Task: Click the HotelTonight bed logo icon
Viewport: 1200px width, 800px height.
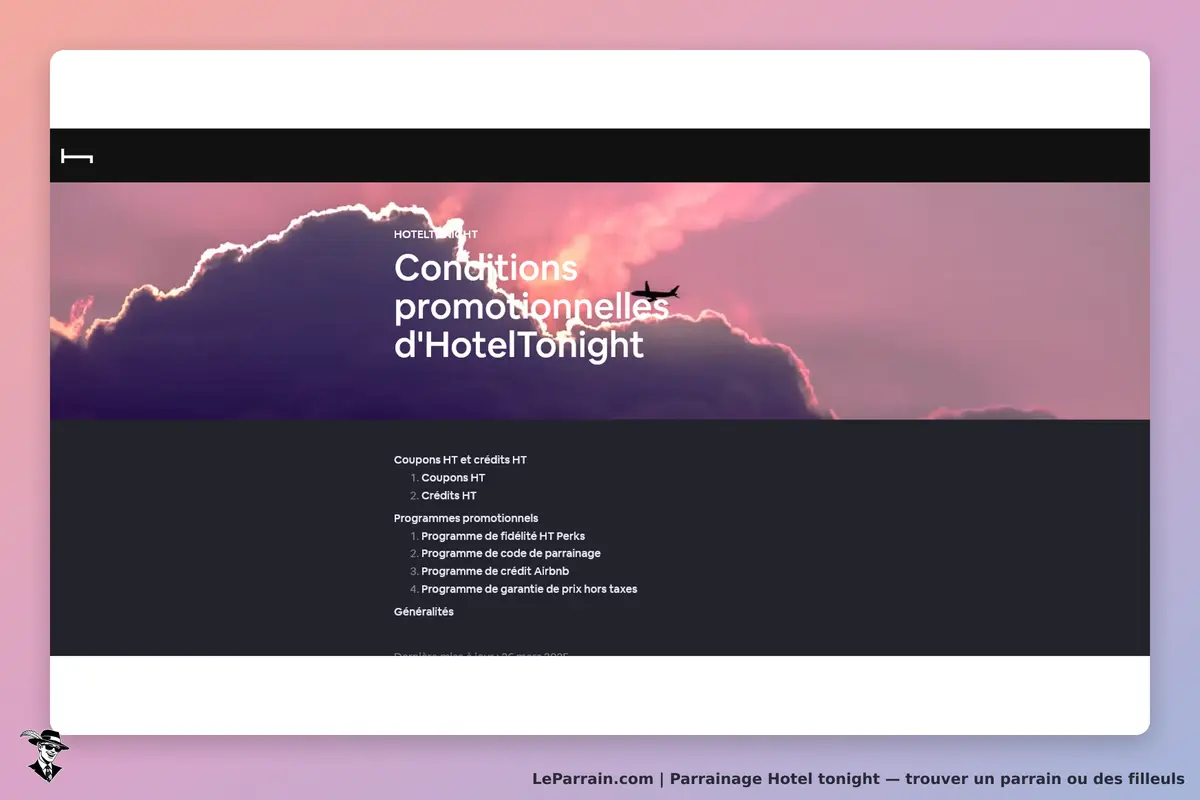Action: tap(77, 156)
